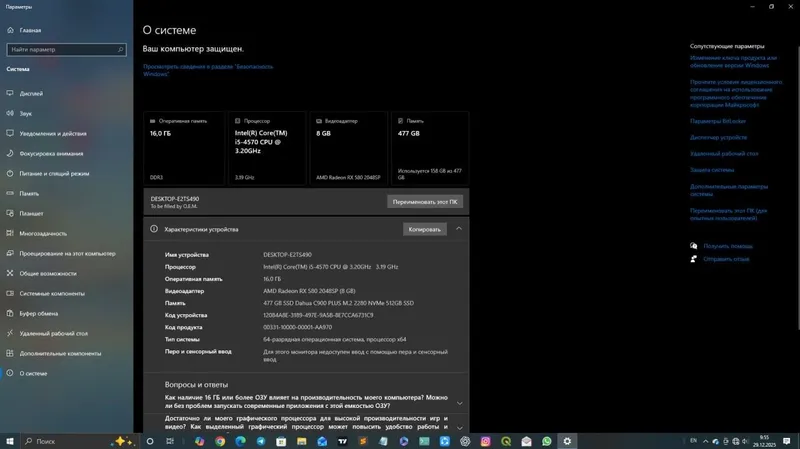
Task: Open Проецирование на этот компьютер
Action: click(x=66, y=253)
